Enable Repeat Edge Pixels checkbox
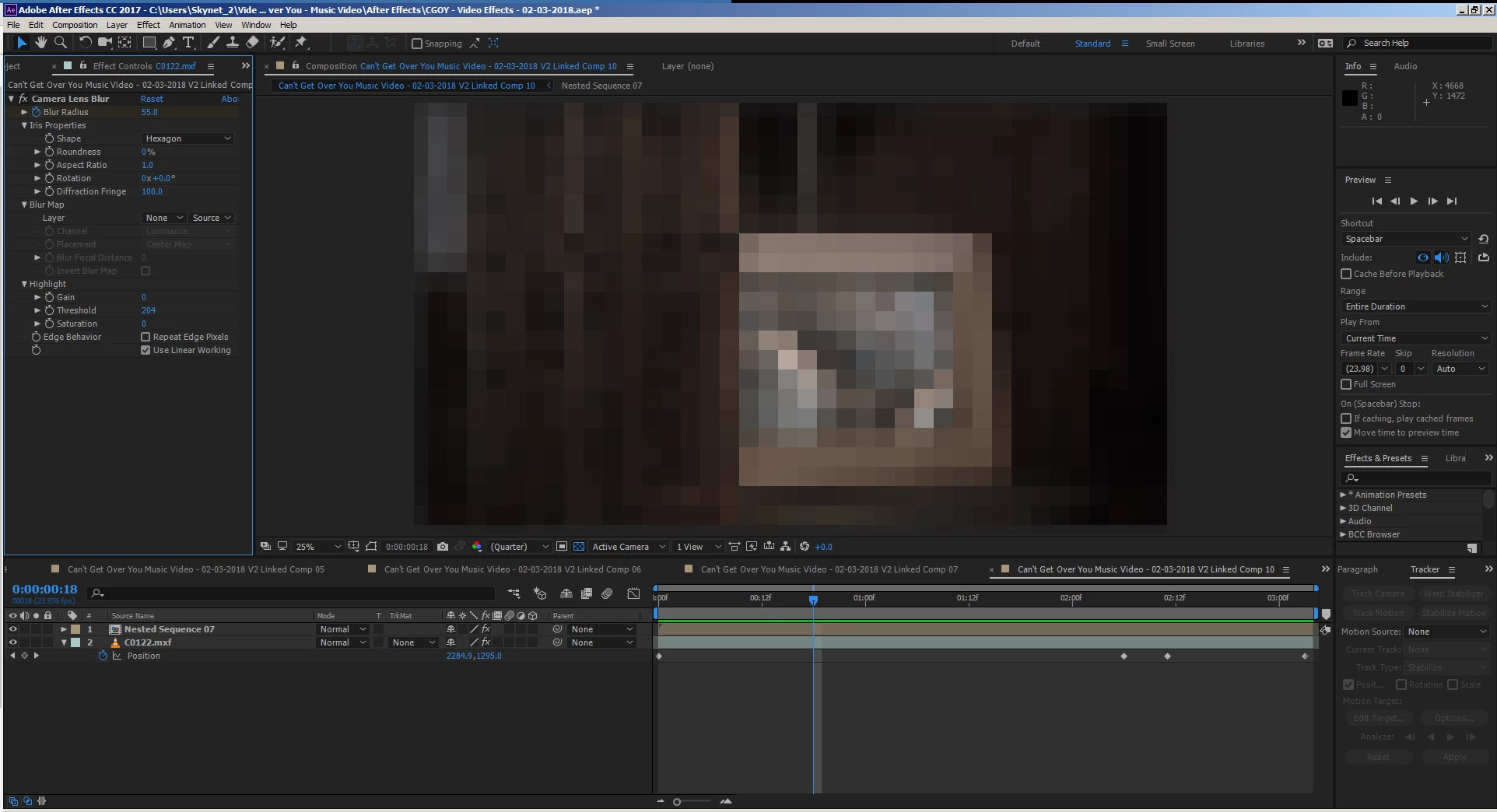The image size is (1497, 812). click(x=145, y=337)
